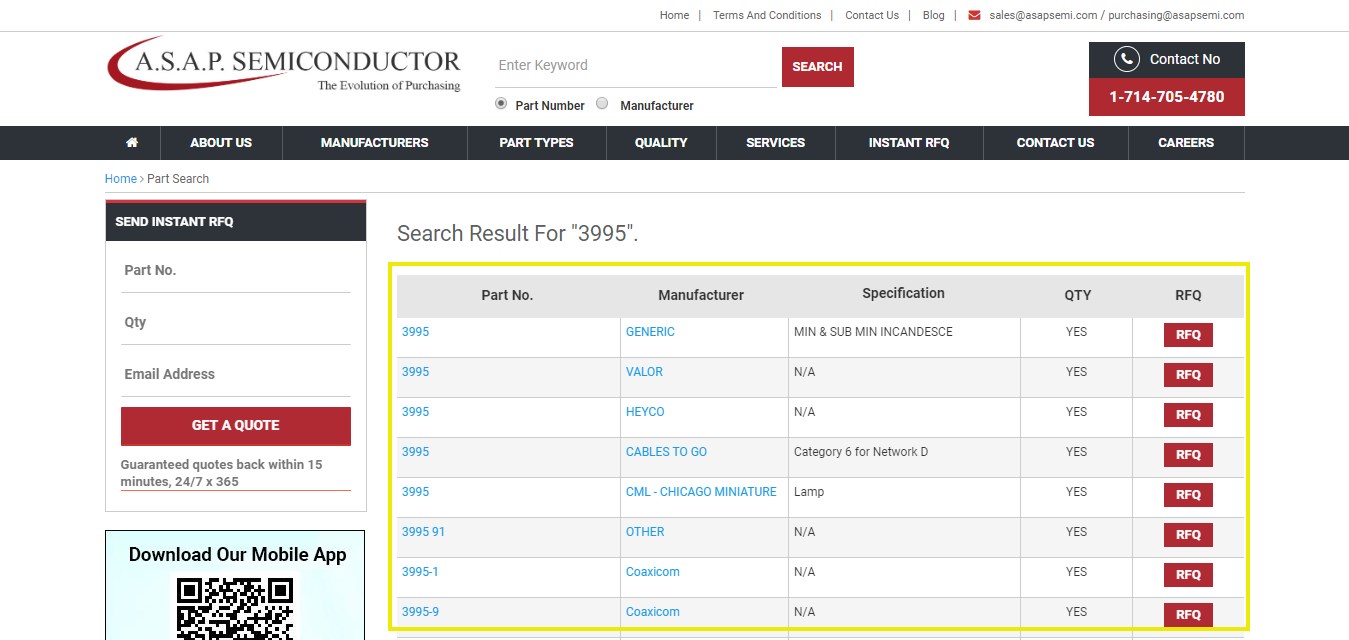This screenshot has height=640, width=1349.
Task: Click RFQ button for part 3995-9
Action: point(1188,615)
